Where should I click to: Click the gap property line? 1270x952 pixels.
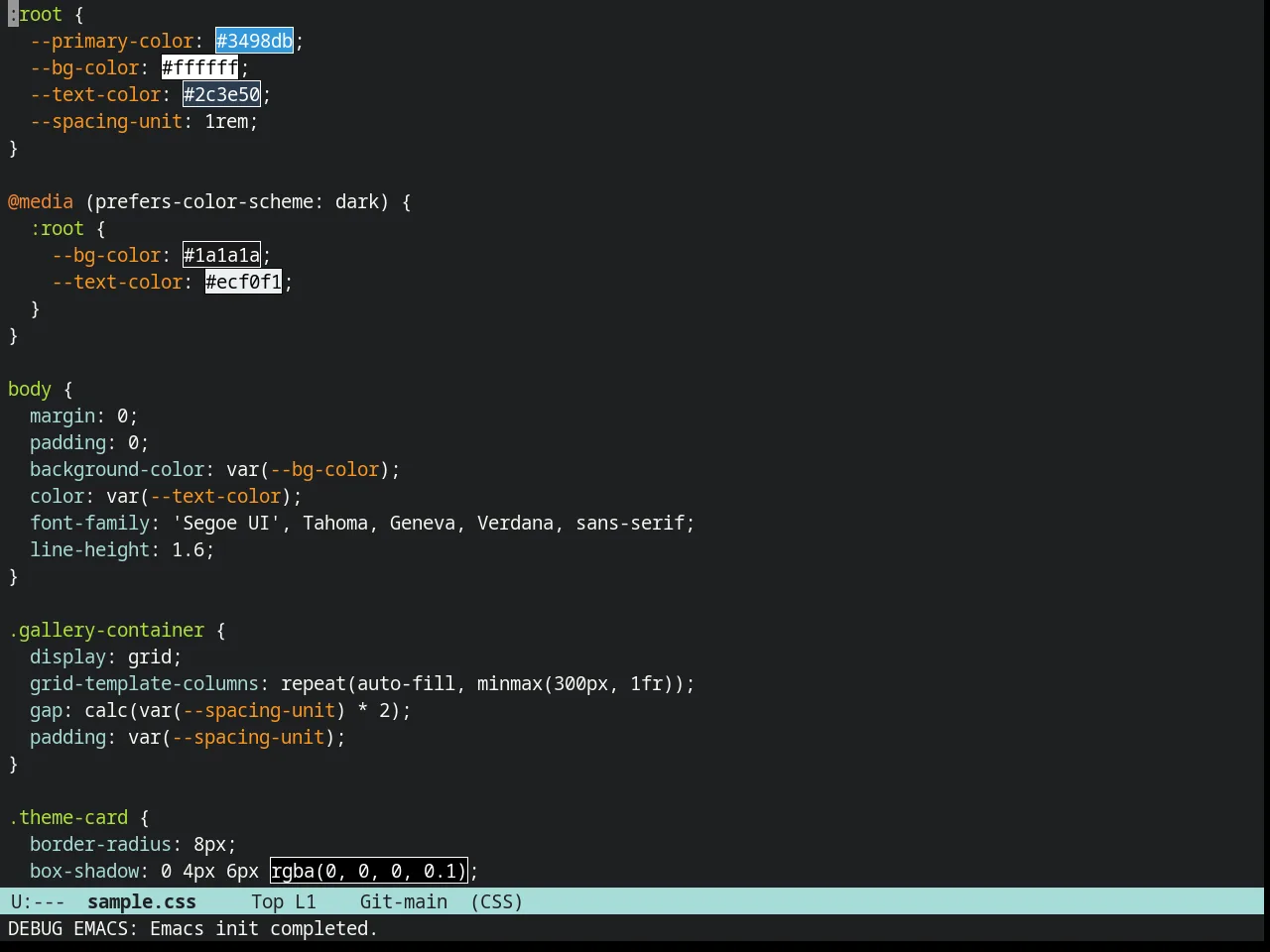tap(220, 710)
